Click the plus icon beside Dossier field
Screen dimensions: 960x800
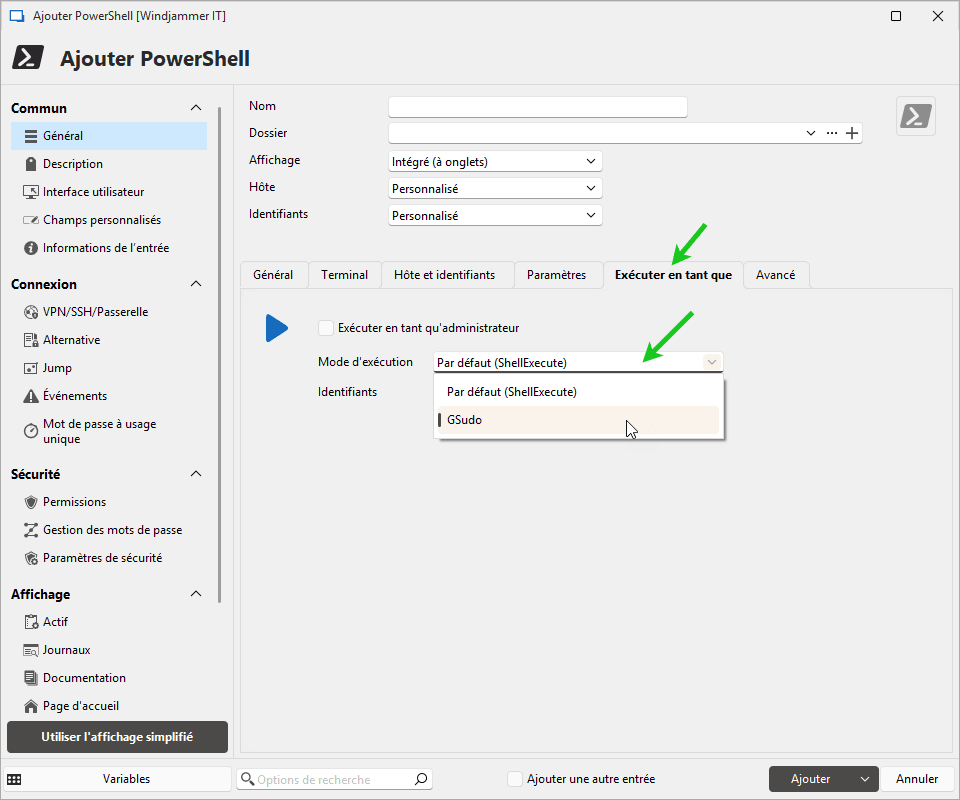(x=852, y=133)
